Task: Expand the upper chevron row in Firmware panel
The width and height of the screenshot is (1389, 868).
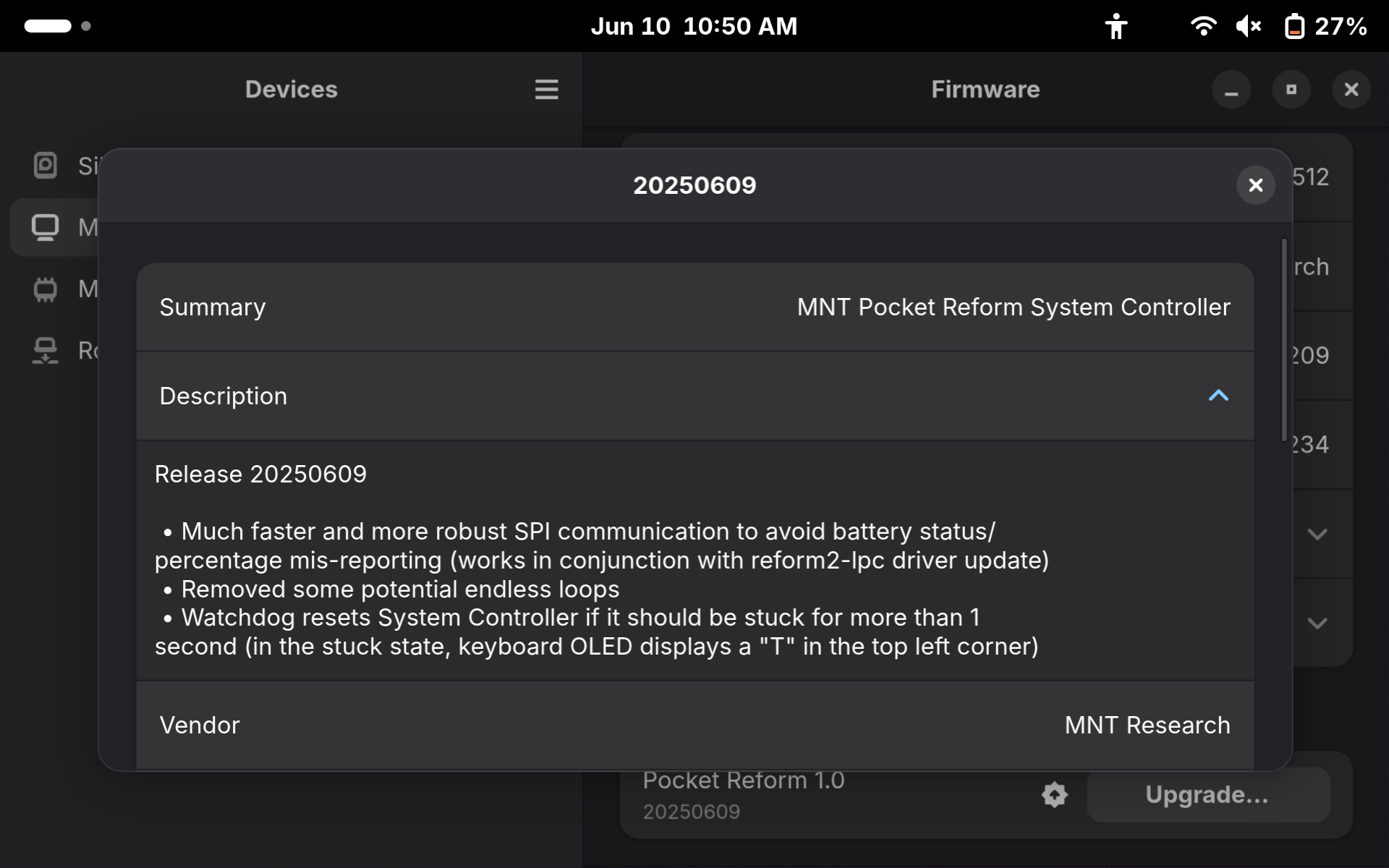Action: 1317,534
